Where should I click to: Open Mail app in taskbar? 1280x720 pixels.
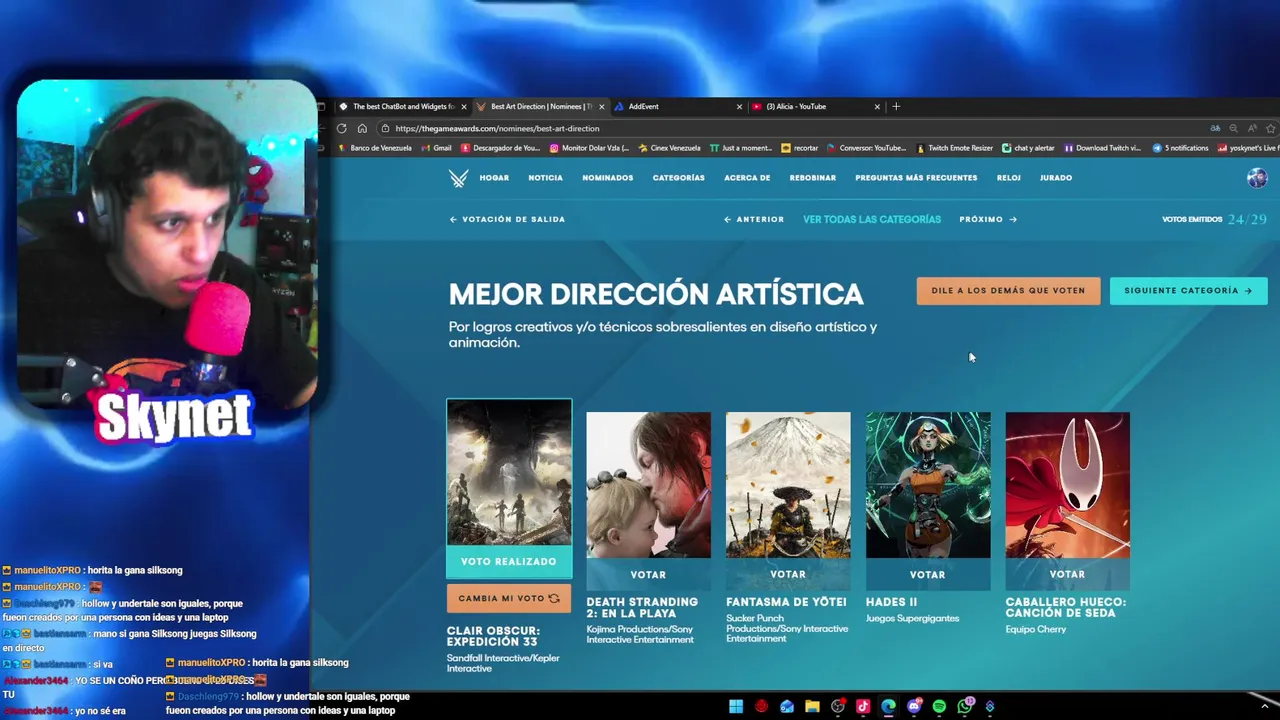pos(787,707)
